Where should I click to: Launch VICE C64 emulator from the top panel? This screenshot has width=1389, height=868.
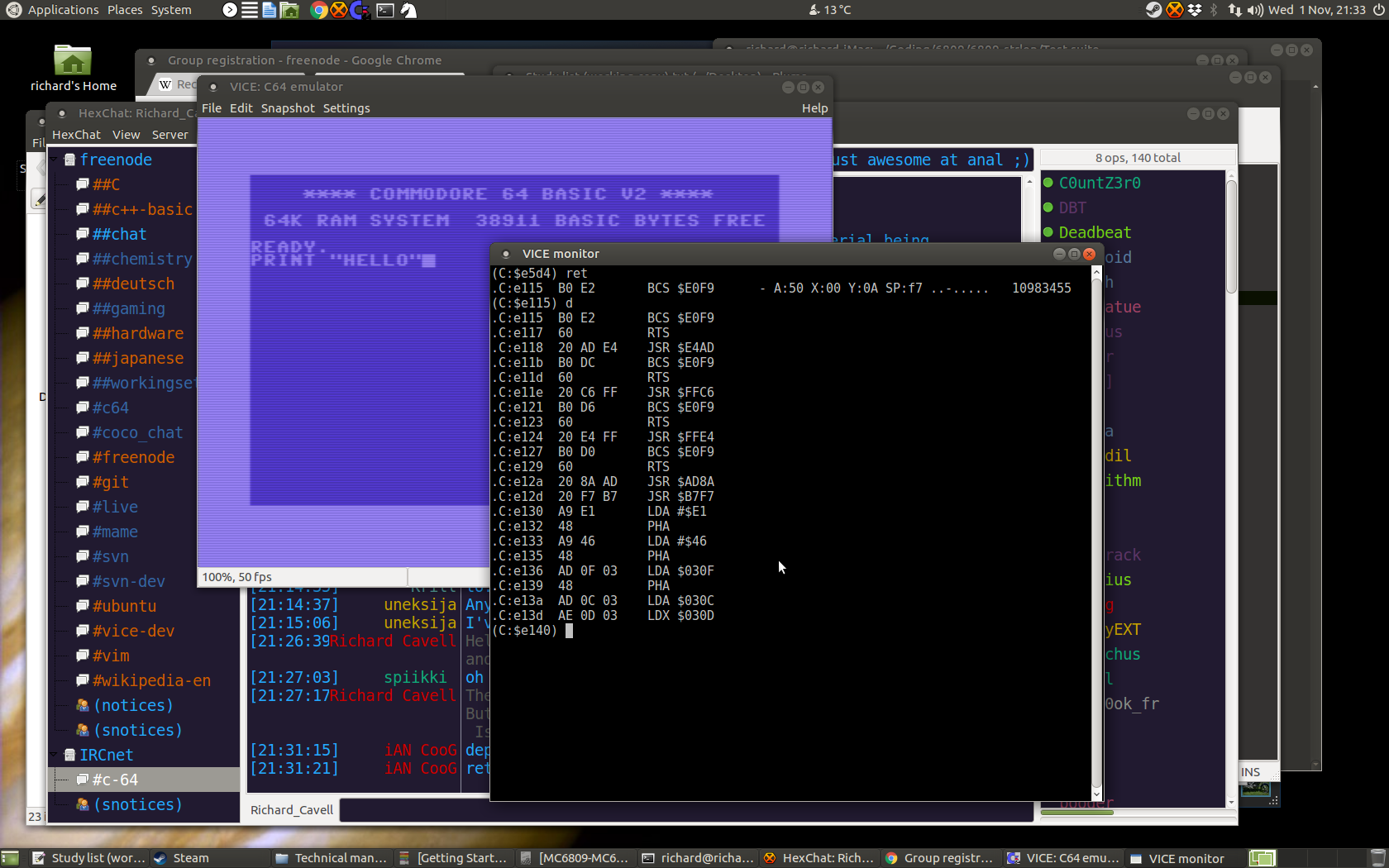click(x=360, y=10)
